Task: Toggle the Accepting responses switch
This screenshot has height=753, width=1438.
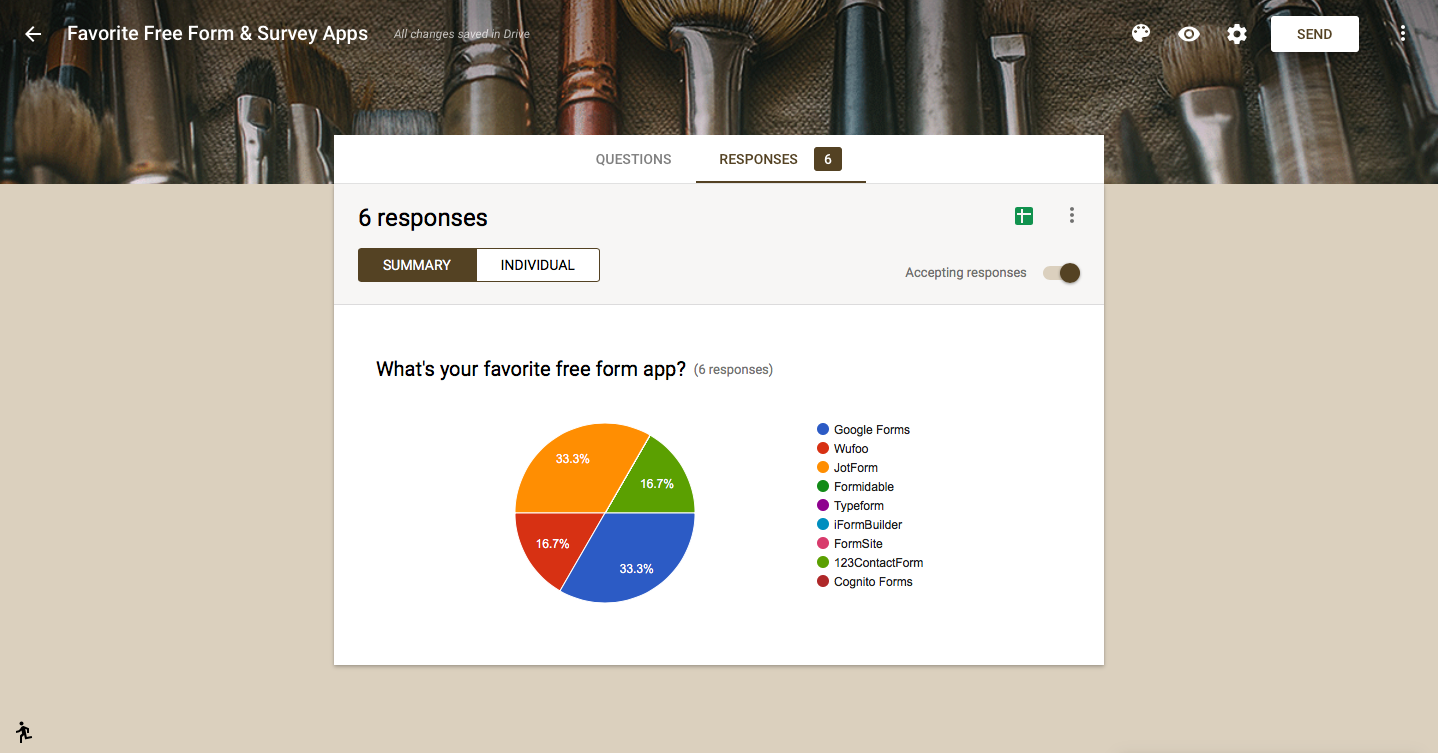Action: [1062, 273]
